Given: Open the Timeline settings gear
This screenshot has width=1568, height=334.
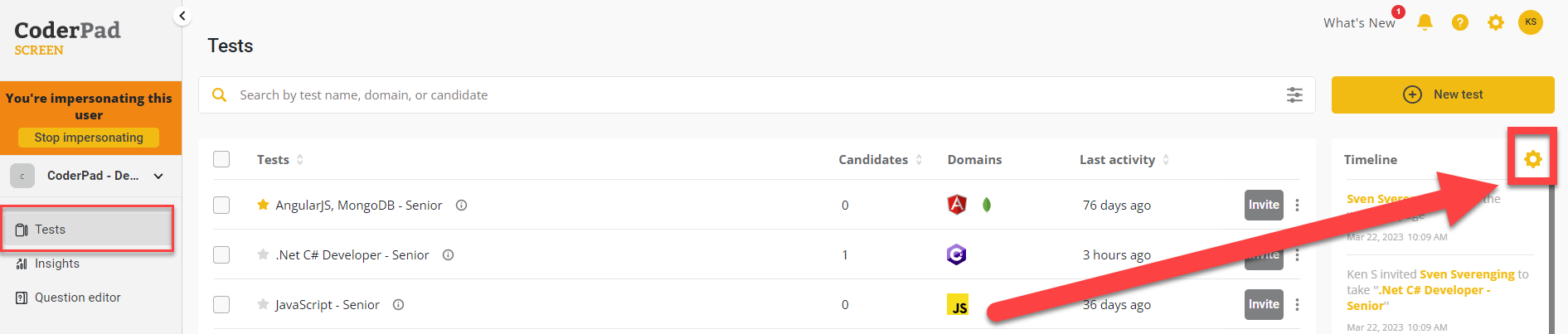Looking at the screenshot, I should [1532, 159].
